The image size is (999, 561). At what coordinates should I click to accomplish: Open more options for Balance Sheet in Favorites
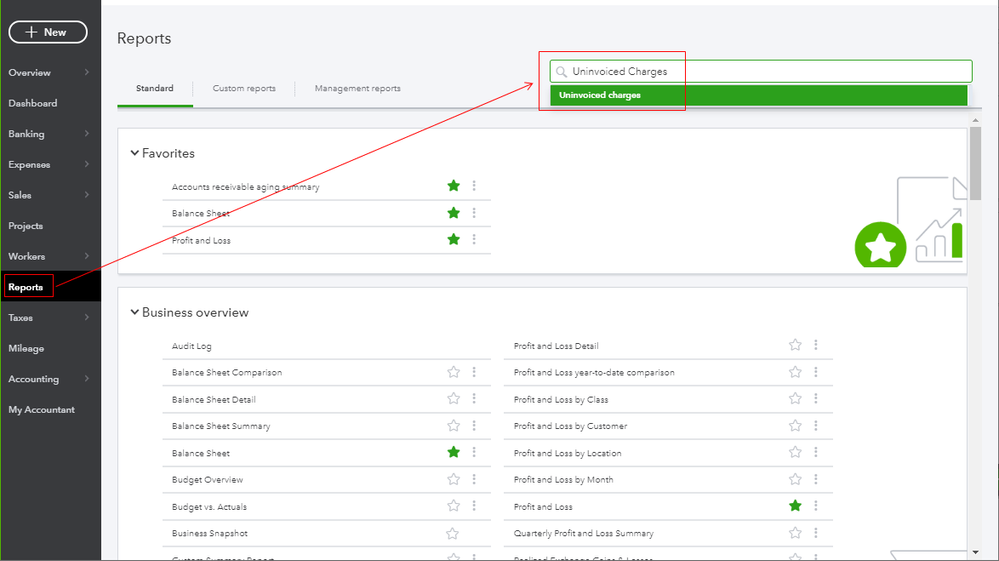coord(474,213)
